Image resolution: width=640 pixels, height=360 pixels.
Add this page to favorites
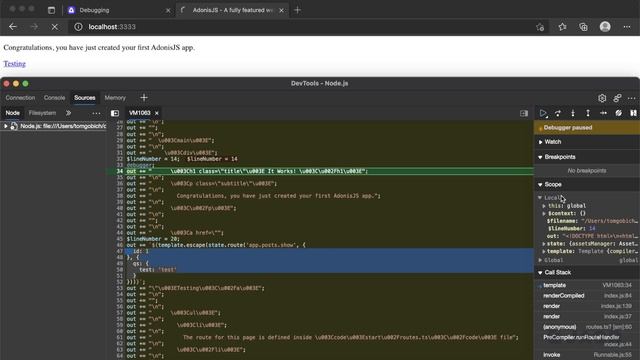coord(540,27)
